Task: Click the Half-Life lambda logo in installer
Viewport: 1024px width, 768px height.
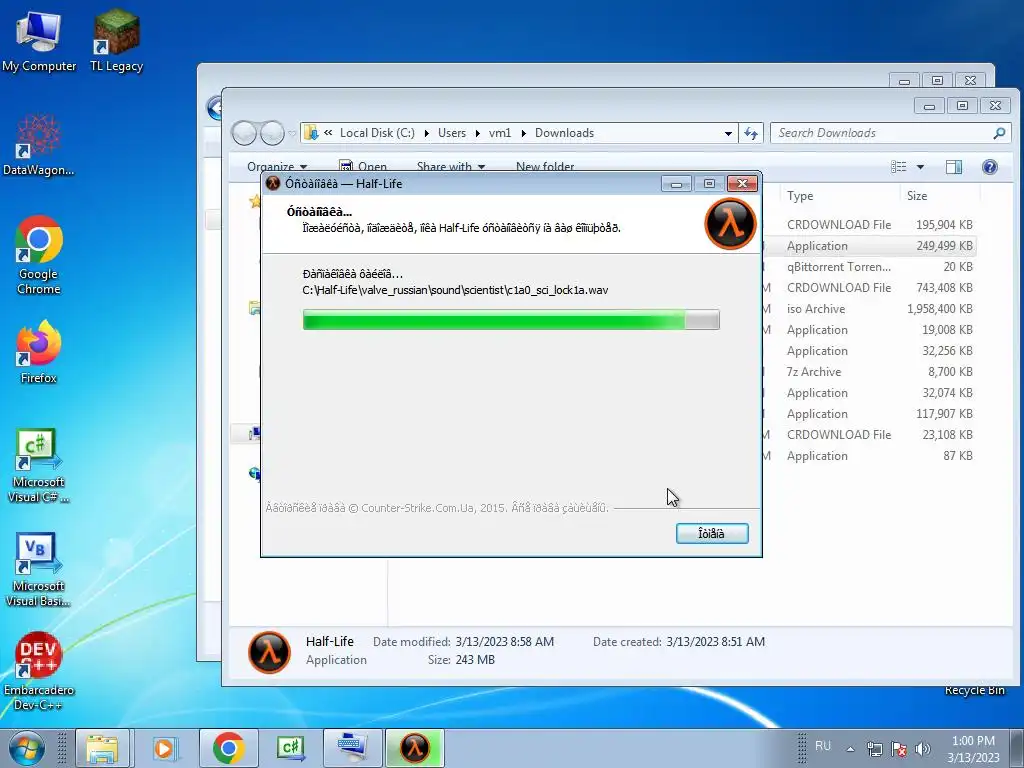Action: 730,223
